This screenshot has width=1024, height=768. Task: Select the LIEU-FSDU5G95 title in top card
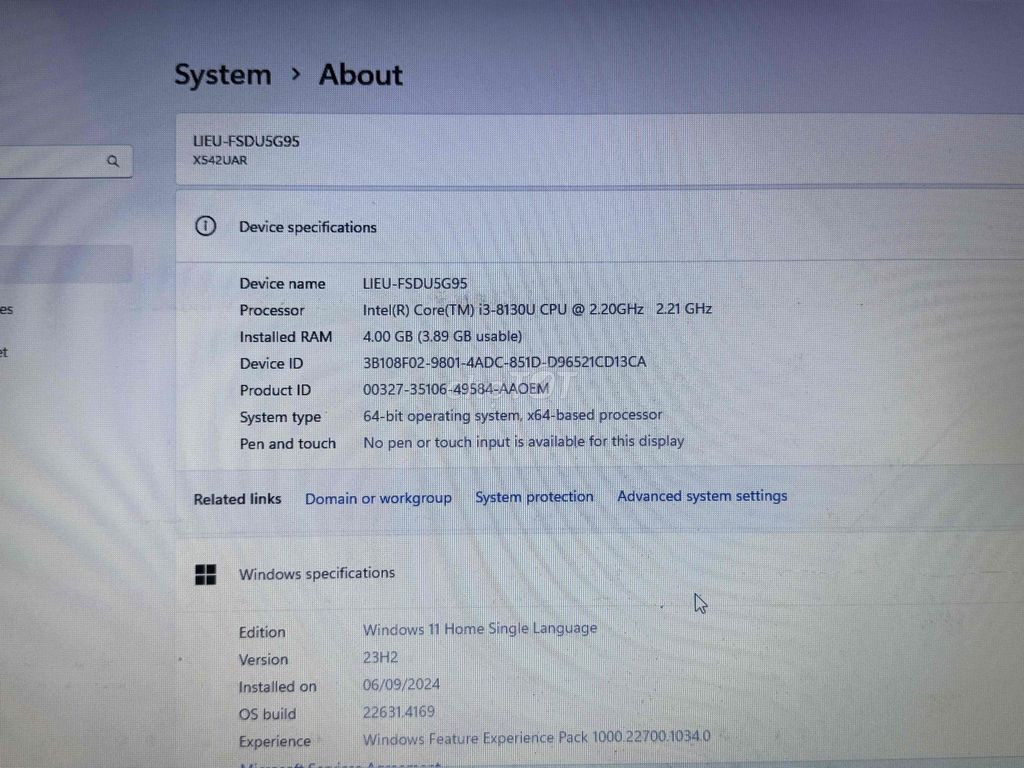pos(246,141)
